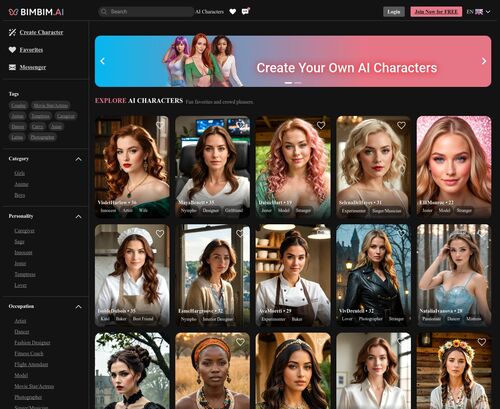
Task: Open Messenger via the sidebar envelope icon
Action: click(12, 67)
